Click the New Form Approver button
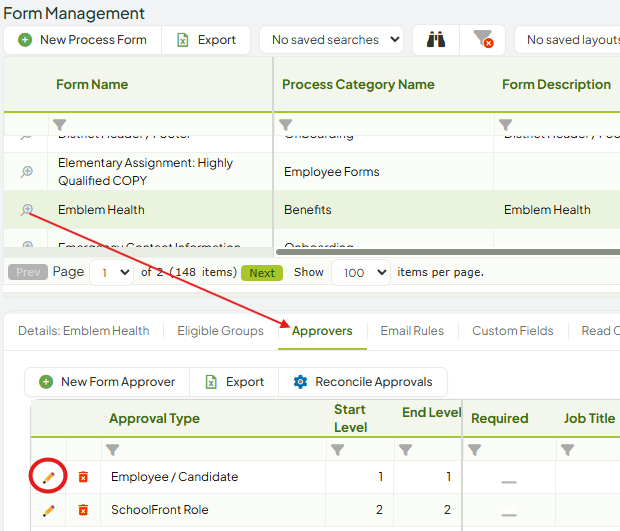The image size is (620, 531). pos(107,382)
